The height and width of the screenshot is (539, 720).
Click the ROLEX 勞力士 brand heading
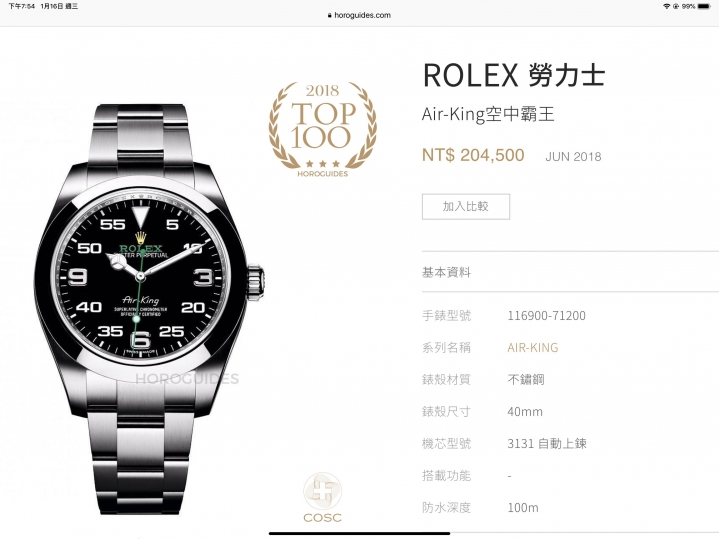[514, 75]
